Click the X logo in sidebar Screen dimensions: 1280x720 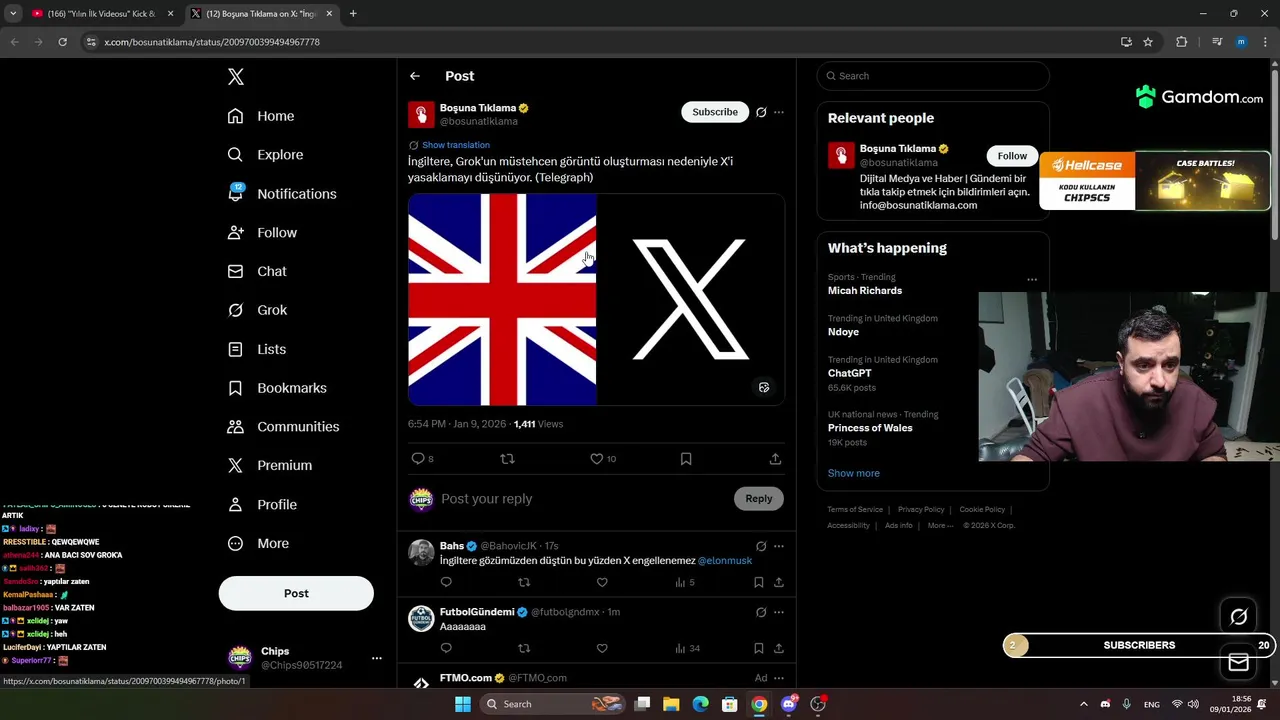click(236, 77)
